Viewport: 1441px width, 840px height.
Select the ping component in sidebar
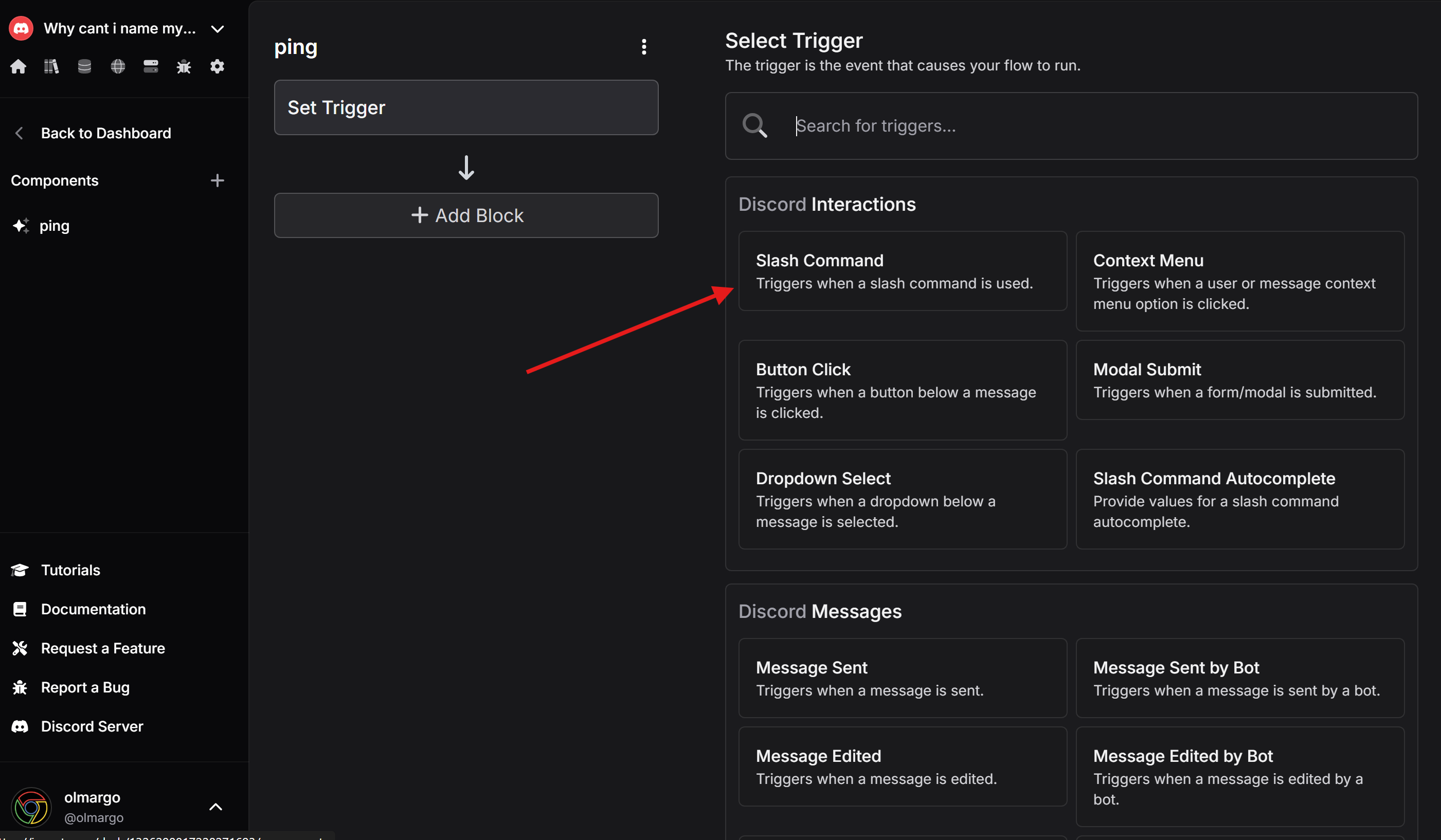[55, 226]
